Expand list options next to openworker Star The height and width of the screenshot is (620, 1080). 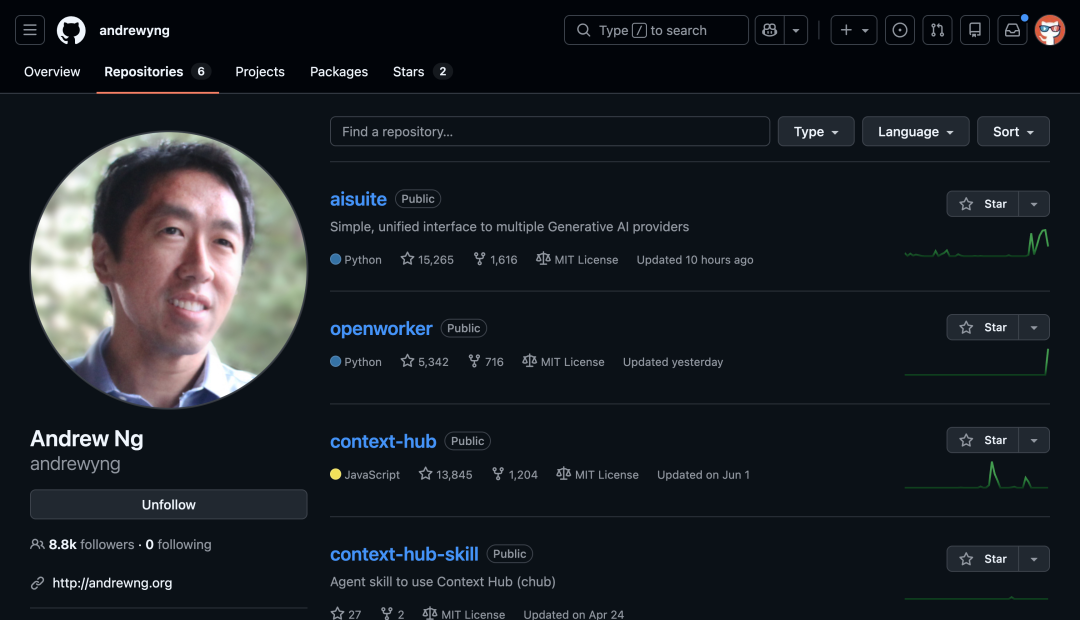point(1034,327)
